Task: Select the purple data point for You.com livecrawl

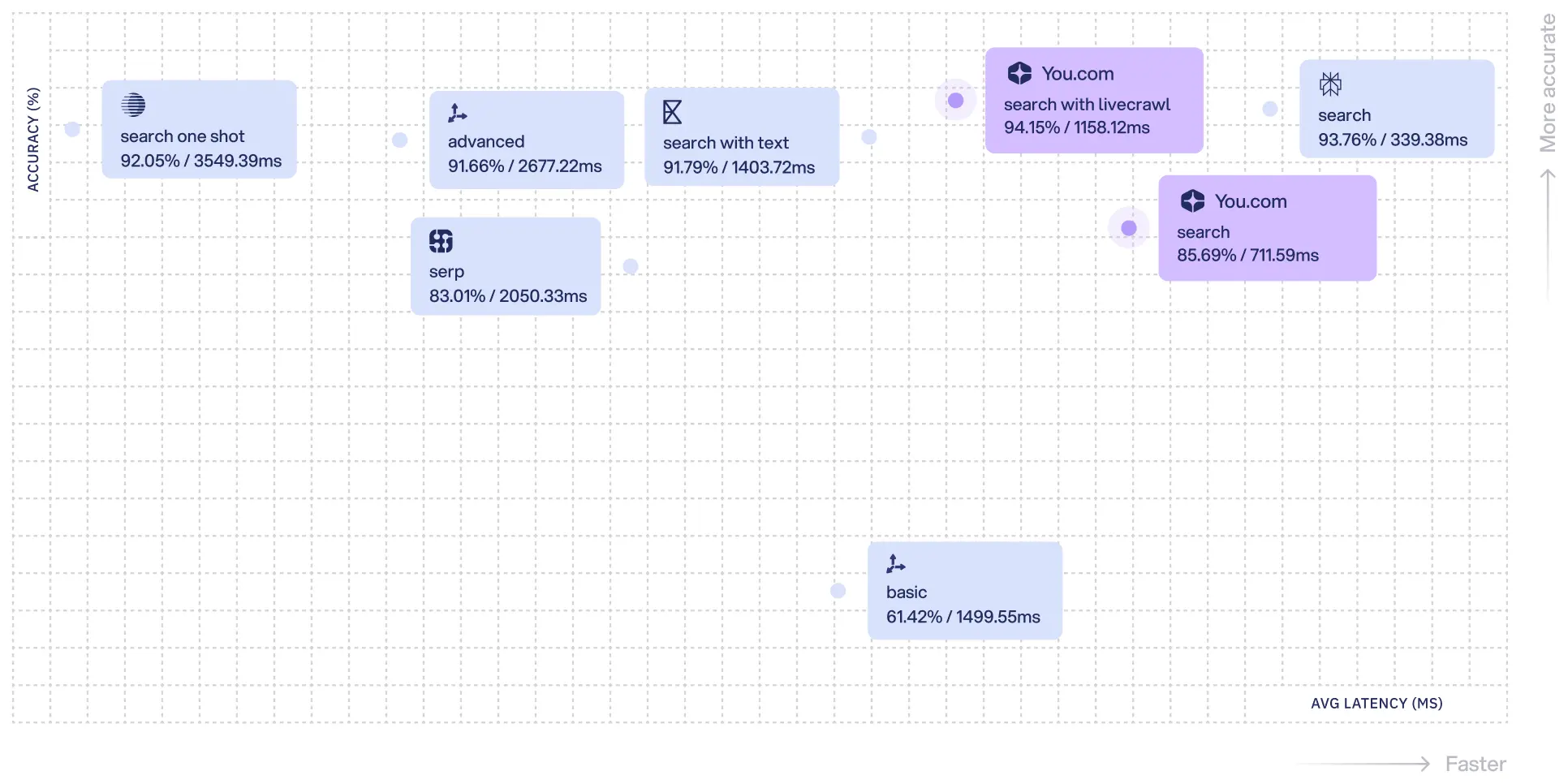Action: click(956, 100)
